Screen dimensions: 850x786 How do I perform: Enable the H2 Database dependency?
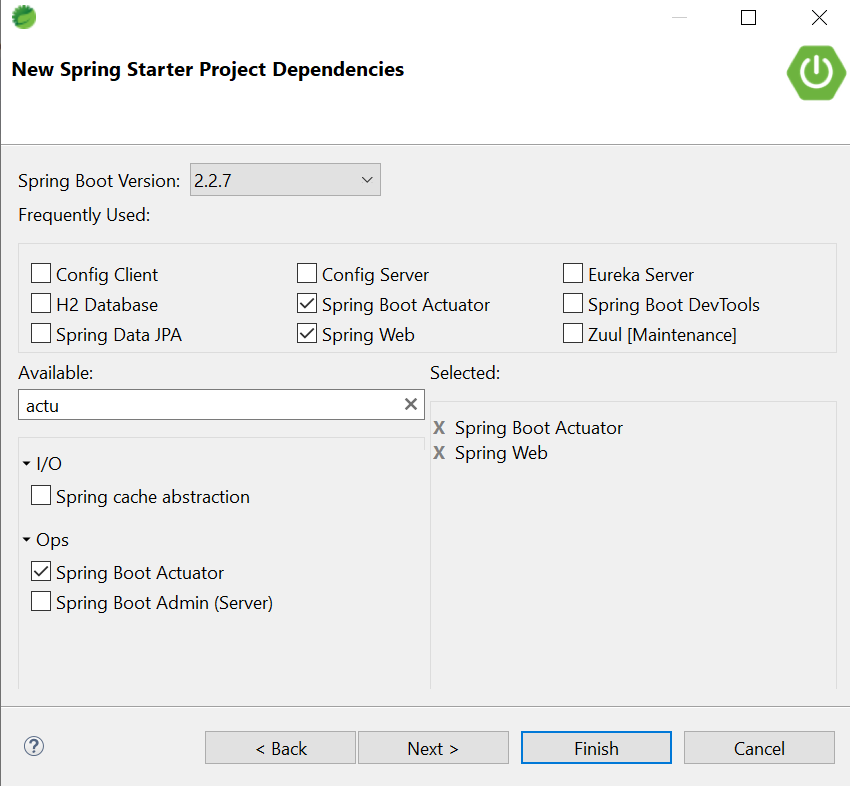[x=41, y=303]
